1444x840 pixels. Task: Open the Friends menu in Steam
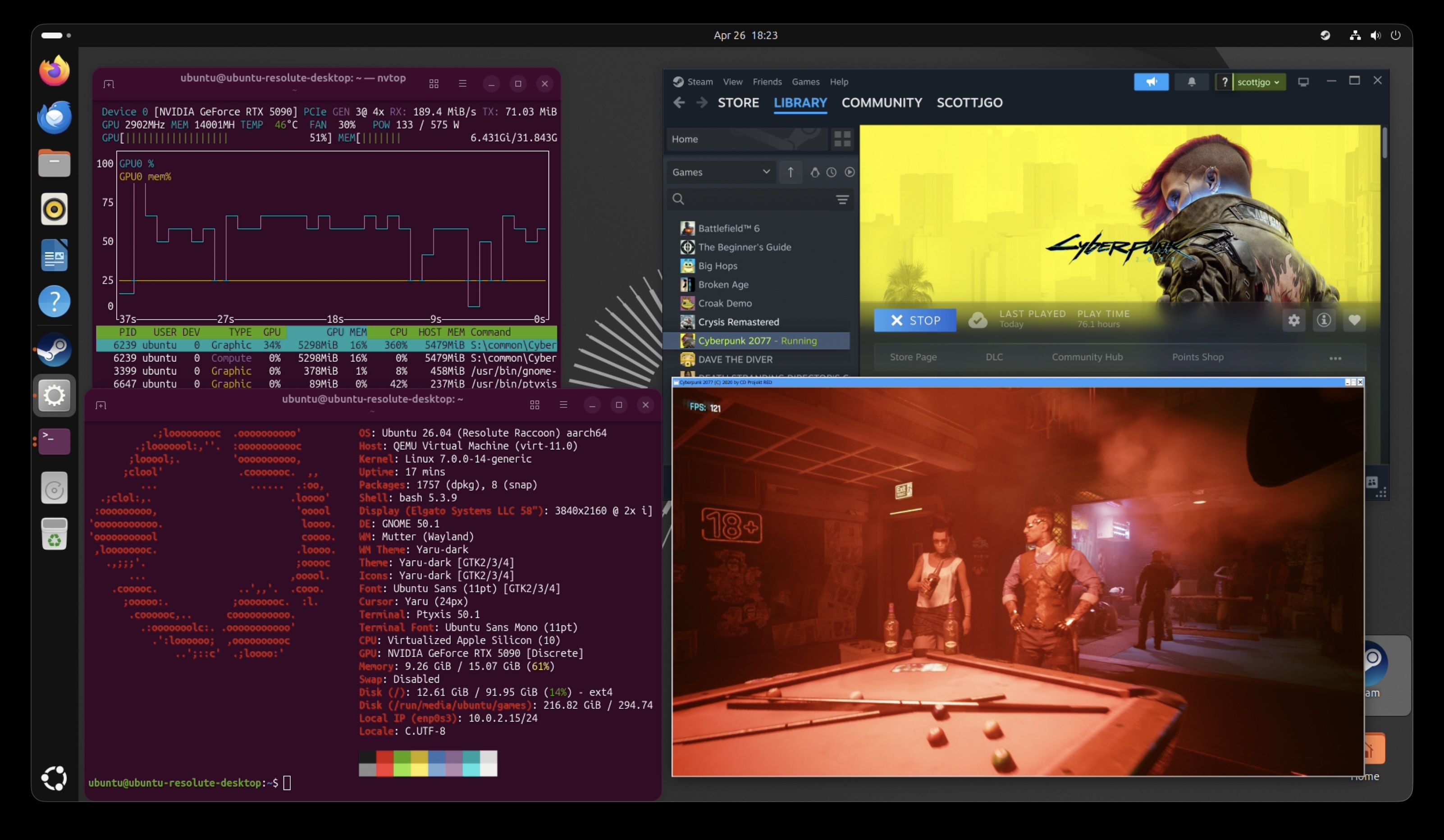pyautogui.click(x=767, y=82)
